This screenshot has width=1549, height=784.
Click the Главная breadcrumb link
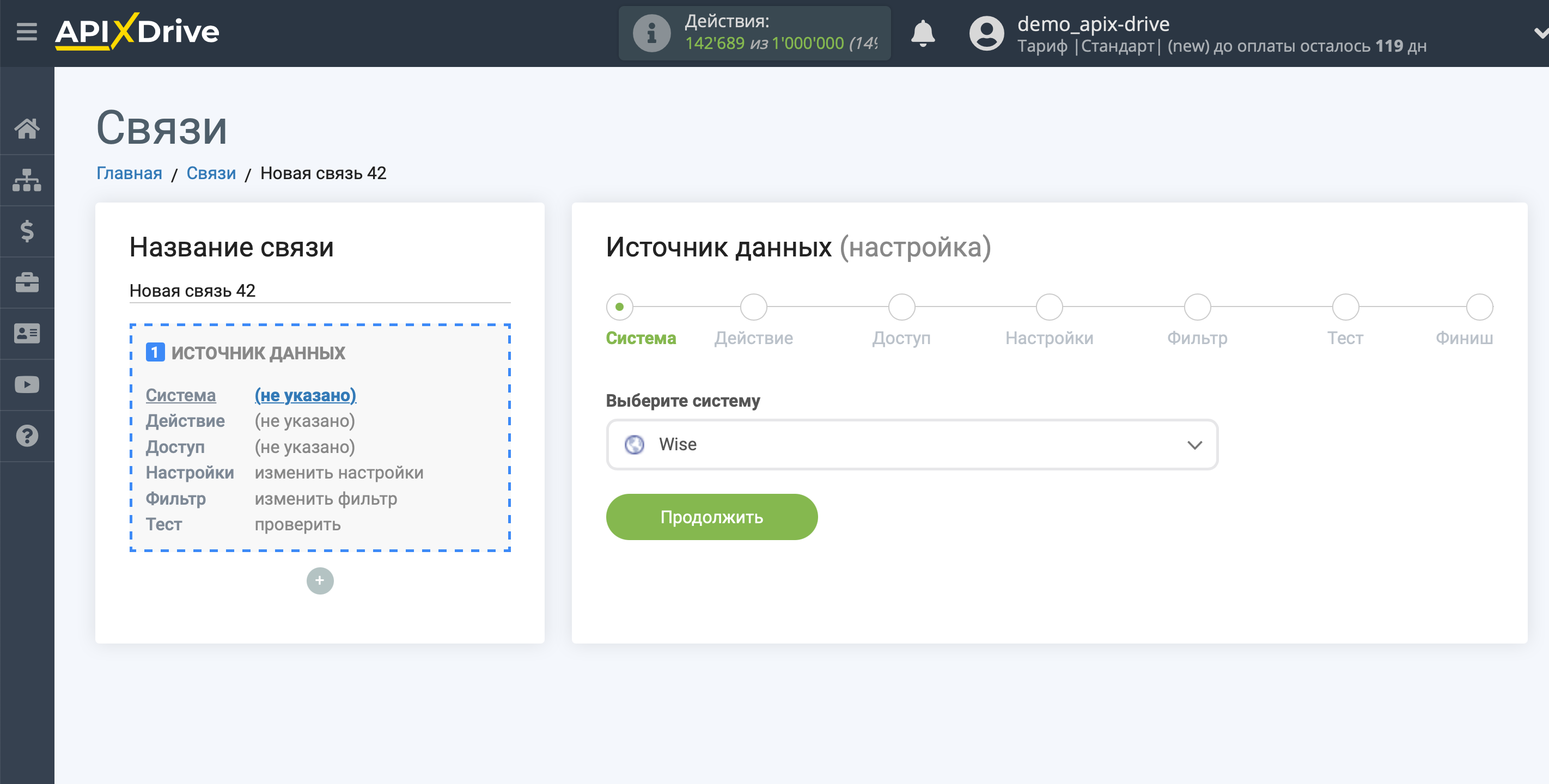pyautogui.click(x=129, y=173)
